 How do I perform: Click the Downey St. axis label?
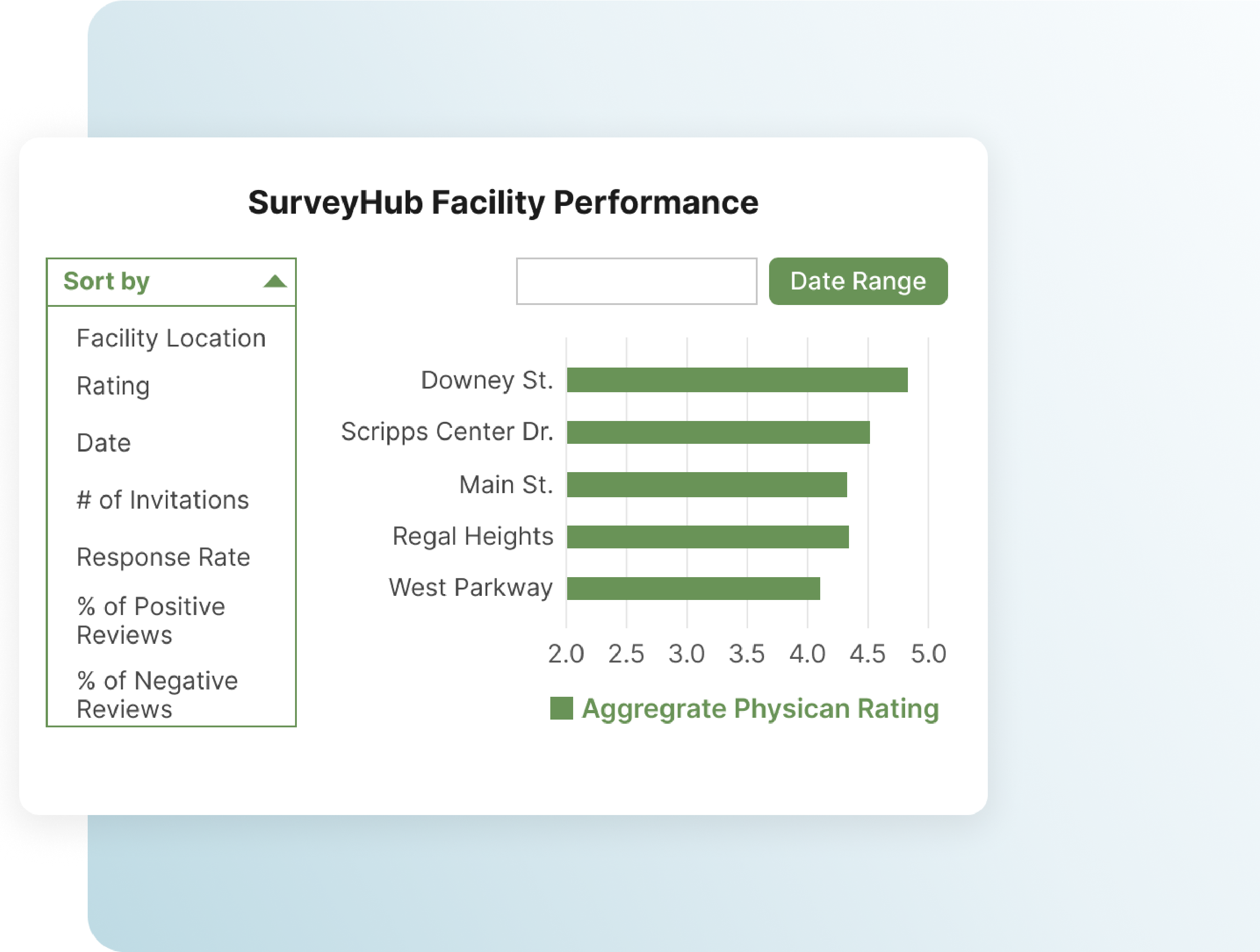(488, 380)
